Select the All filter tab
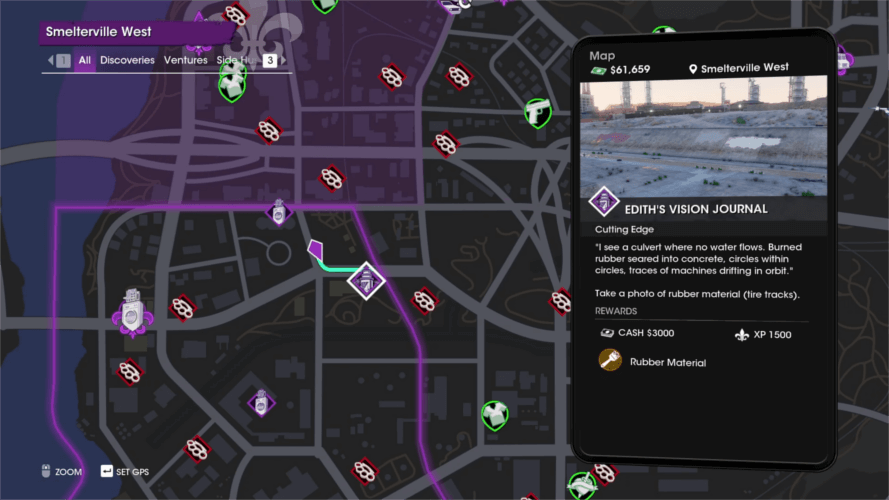Viewport: 889px width, 500px height. tap(84, 60)
